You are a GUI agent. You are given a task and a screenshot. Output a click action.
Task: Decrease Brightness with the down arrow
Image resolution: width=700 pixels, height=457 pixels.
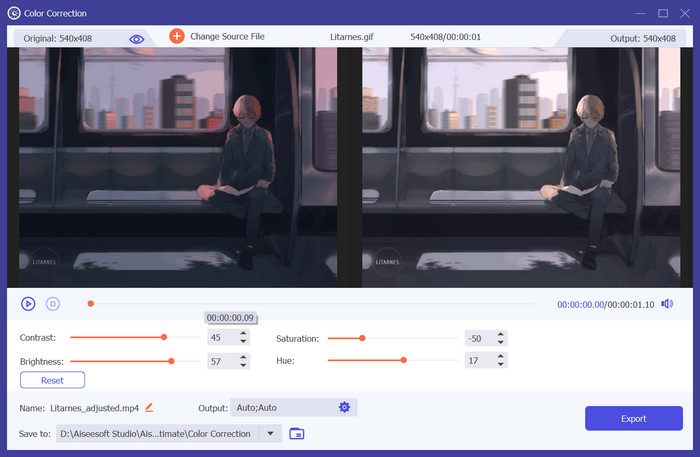coord(243,365)
